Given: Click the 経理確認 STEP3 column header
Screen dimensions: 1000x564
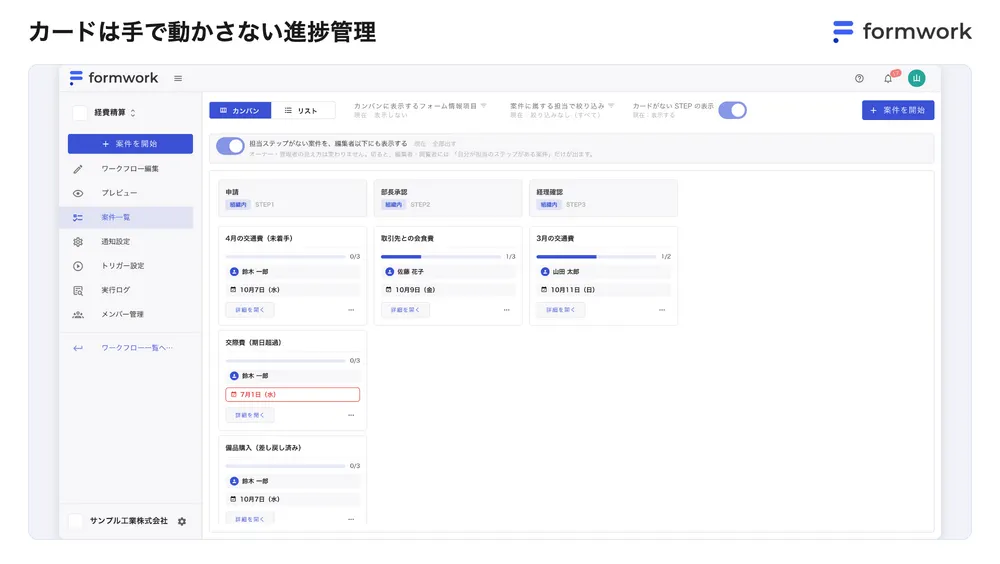Looking at the screenshot, I should point(604,198).
